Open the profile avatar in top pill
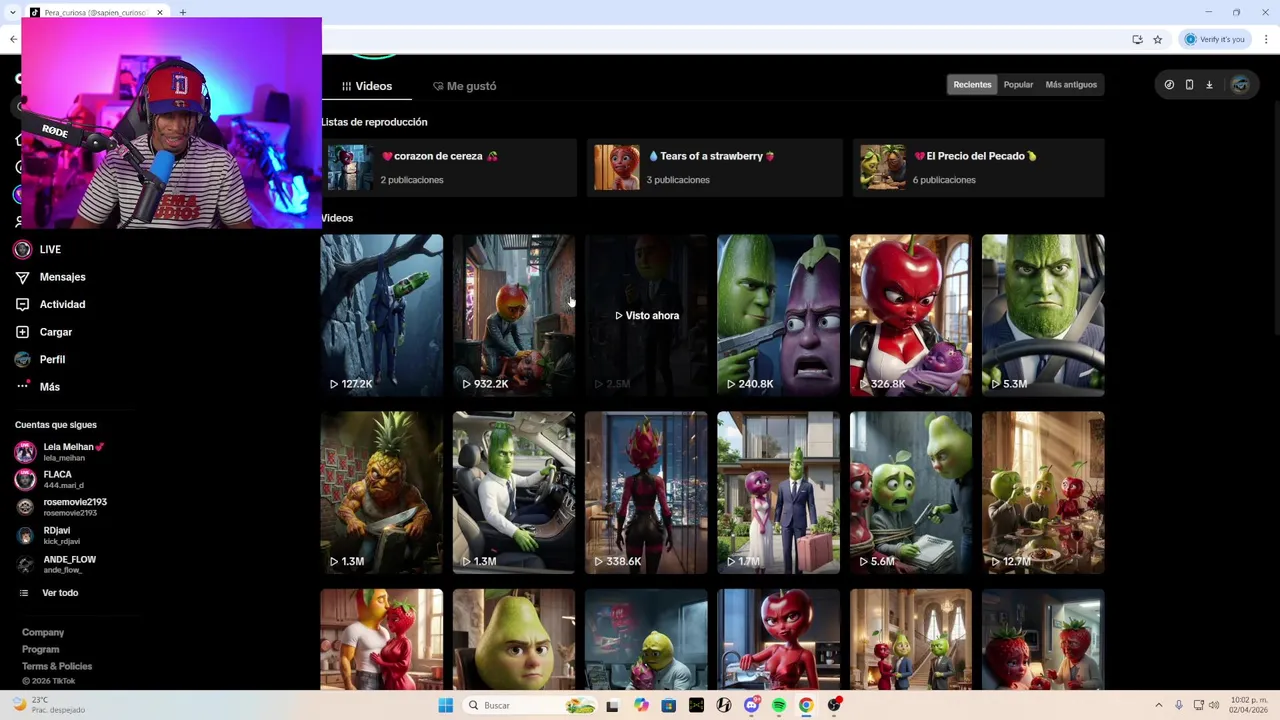Image resolution: width=1280 pixels, height=720 pixels. click(x=1240, y=85)
